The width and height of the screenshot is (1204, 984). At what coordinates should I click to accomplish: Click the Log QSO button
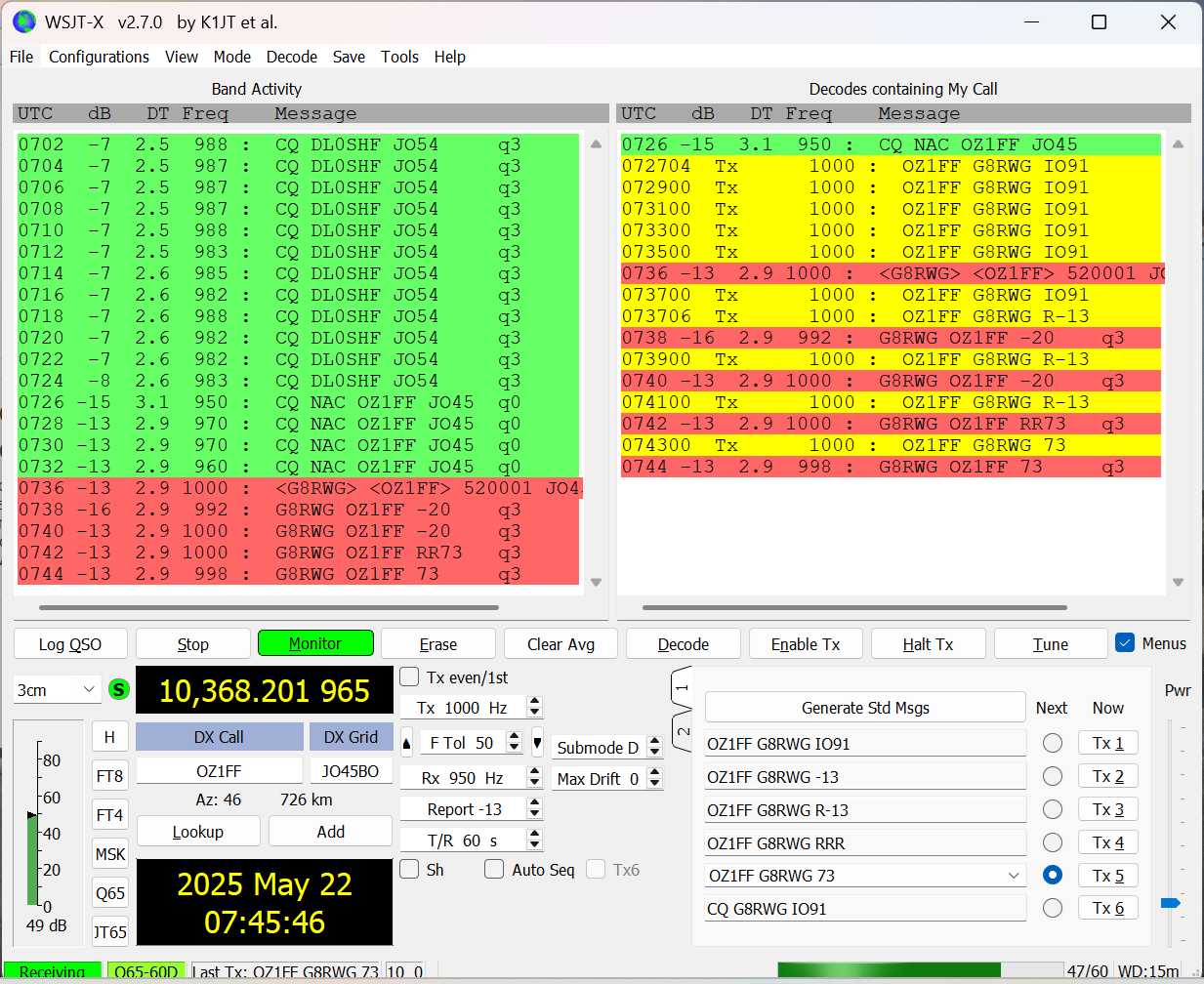pos(70,644)
